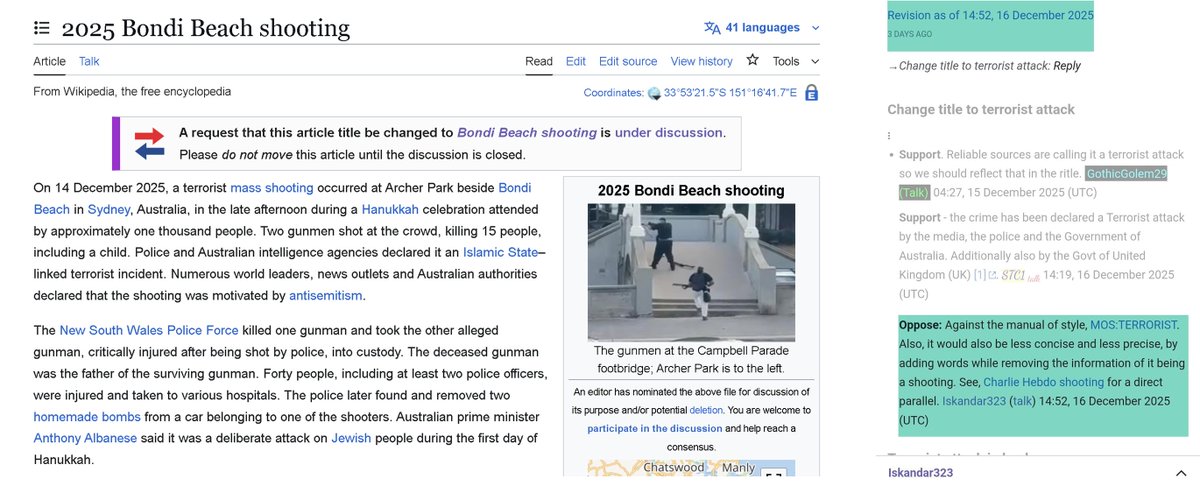Click 'From Wikipedia, the free encyclopedia' text
The height and width of the screenshot is (493, 1200).
(132, 92)
